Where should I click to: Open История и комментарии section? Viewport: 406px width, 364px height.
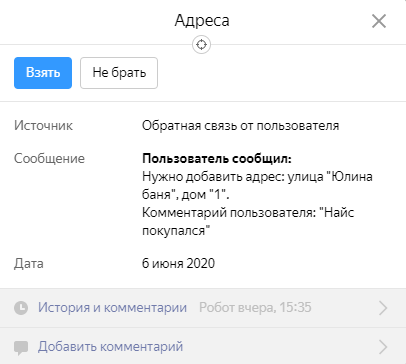[x=112, y=307]
